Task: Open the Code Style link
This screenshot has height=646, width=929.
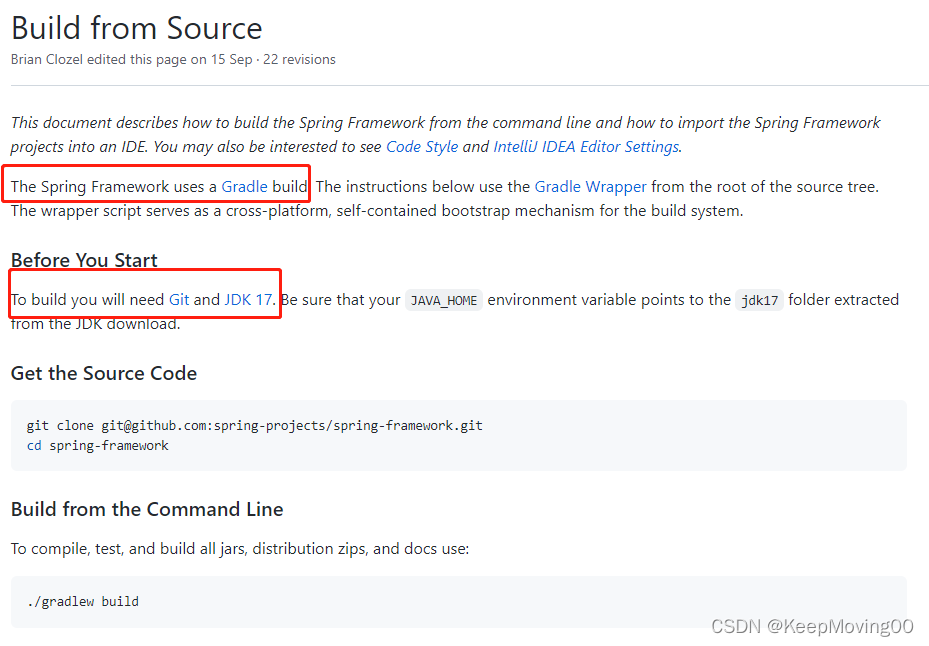Action: click(x=422, y=146)
